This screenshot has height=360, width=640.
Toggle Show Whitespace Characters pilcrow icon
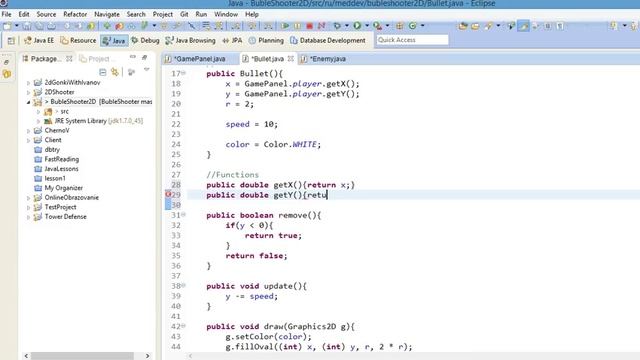[x=560, y=26]
